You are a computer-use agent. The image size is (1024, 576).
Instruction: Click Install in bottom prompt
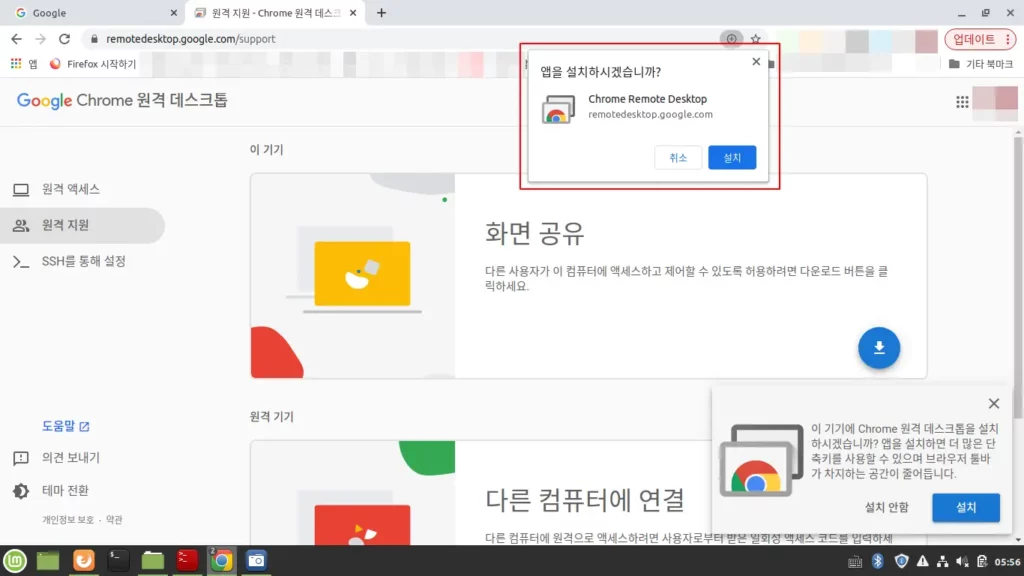[x=965, y=507]
